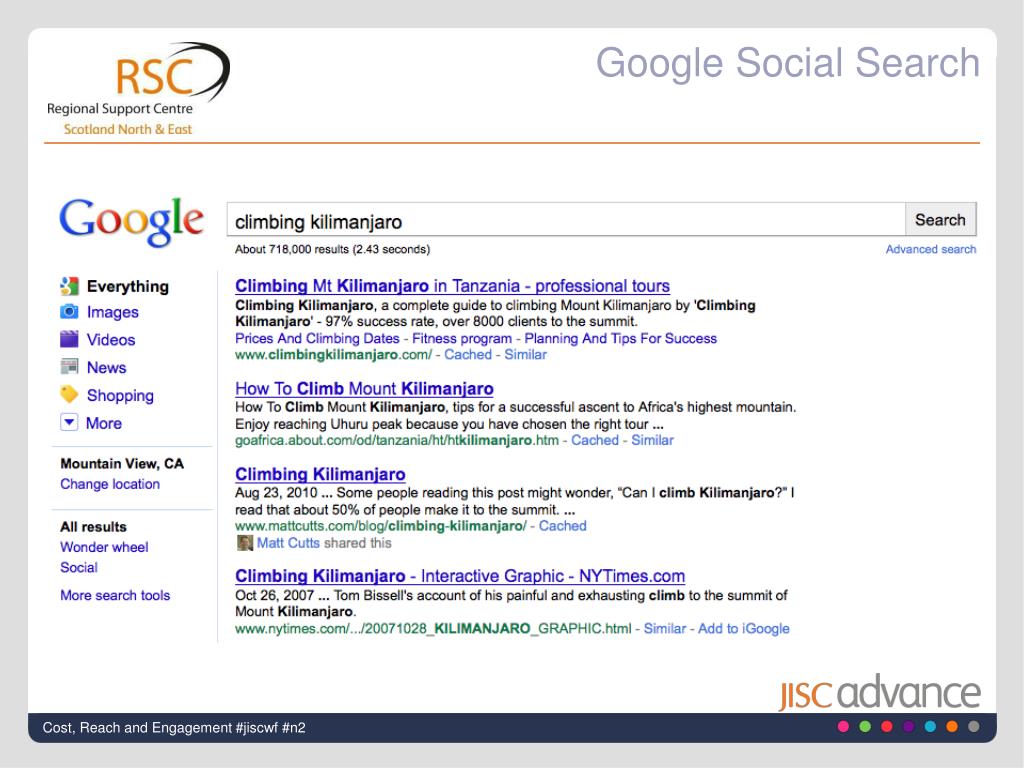Viewport: 1024px width, 768px height.
Task: Open Climbing Mt Kilimanjaro in Tanzania result
Action: 453,286
